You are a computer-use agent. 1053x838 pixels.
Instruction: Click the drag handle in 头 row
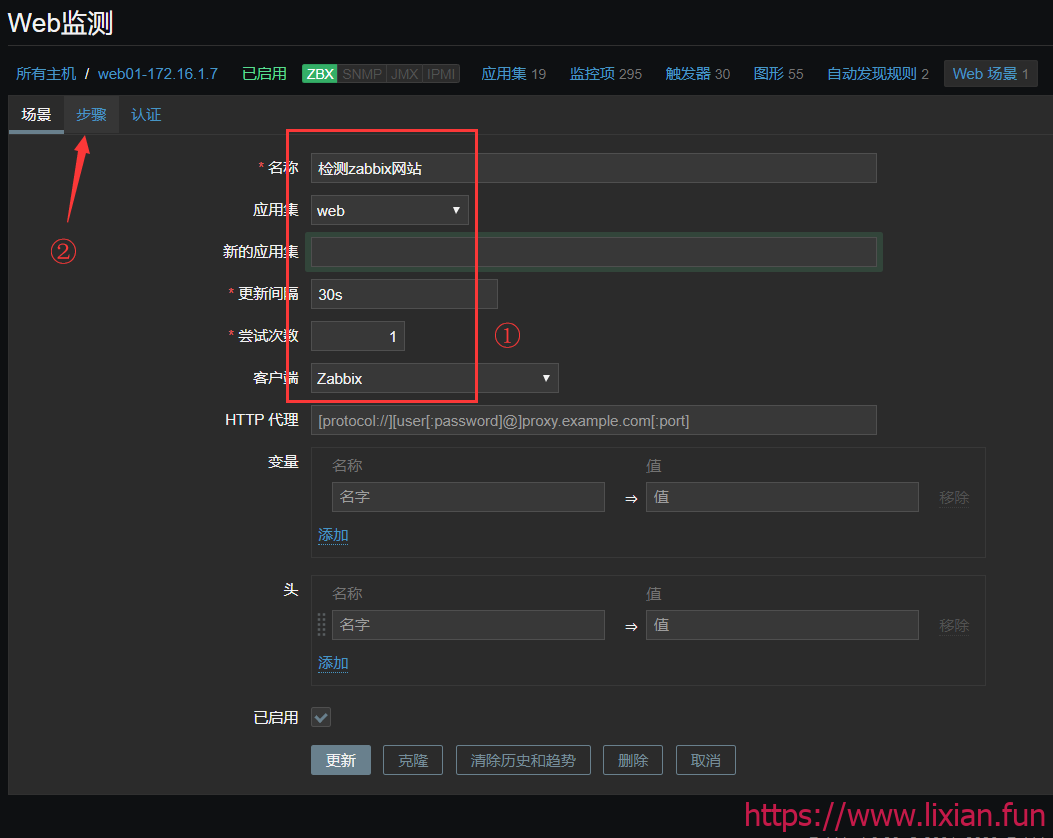[x=322, y=624]
